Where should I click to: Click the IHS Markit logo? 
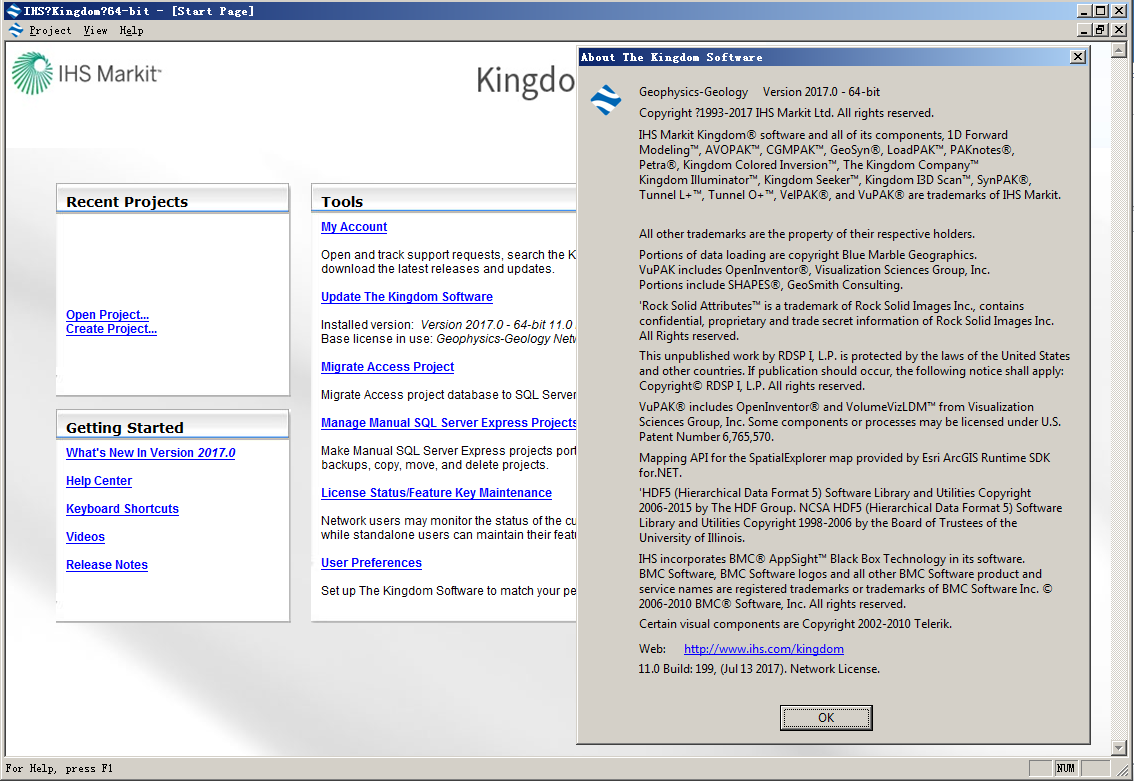86,73
